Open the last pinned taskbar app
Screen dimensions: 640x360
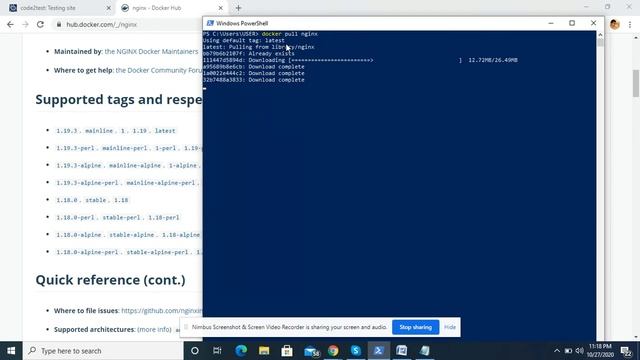(424, 351)
